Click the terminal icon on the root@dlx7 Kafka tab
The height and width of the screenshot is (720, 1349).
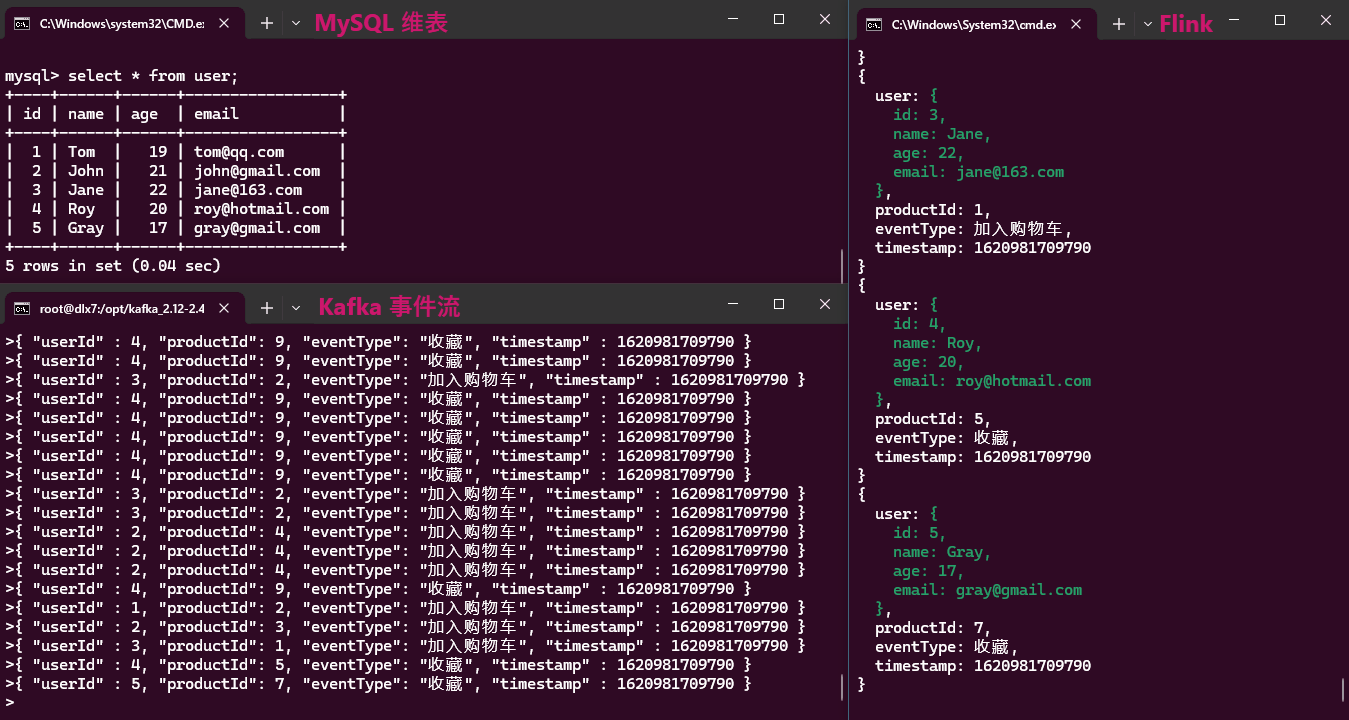pos(21,308)
